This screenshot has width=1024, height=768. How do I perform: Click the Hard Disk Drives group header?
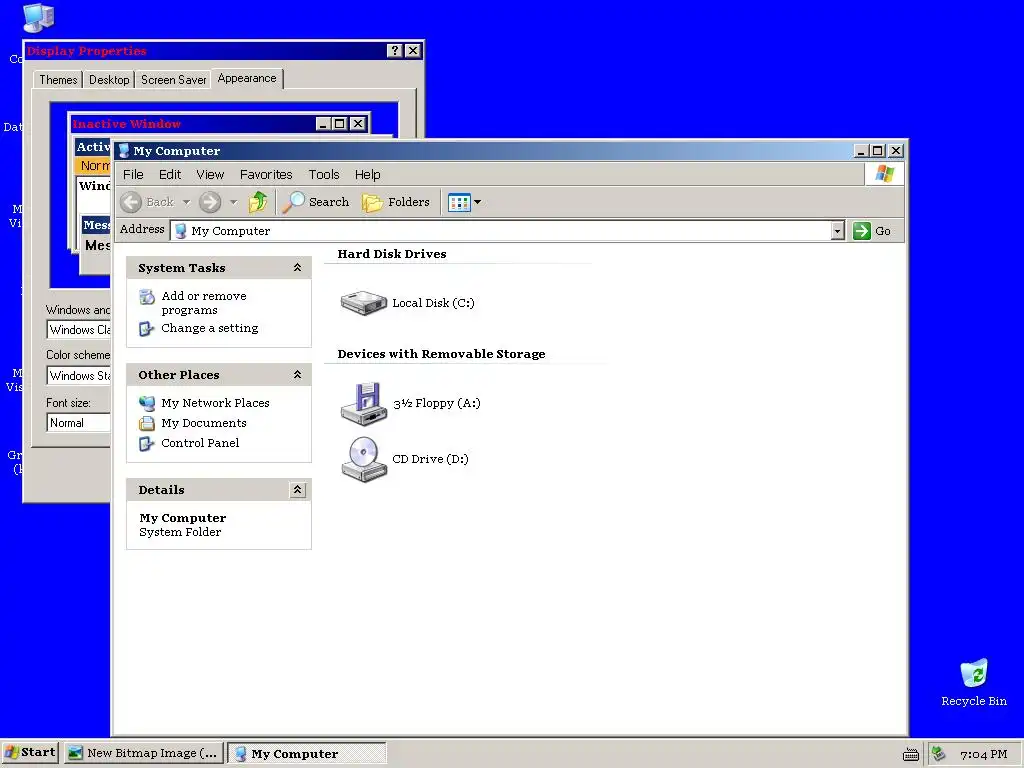coord(392,254)
